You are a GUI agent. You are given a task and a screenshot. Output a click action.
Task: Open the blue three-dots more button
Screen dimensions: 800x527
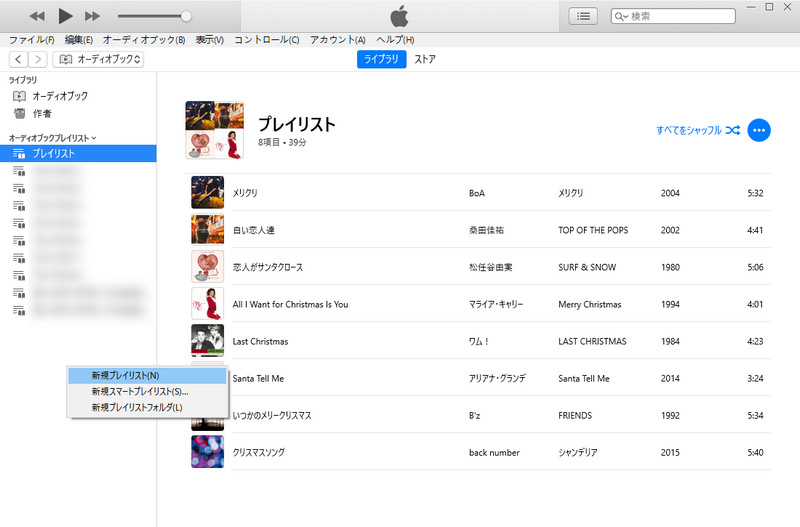point(759,130)
